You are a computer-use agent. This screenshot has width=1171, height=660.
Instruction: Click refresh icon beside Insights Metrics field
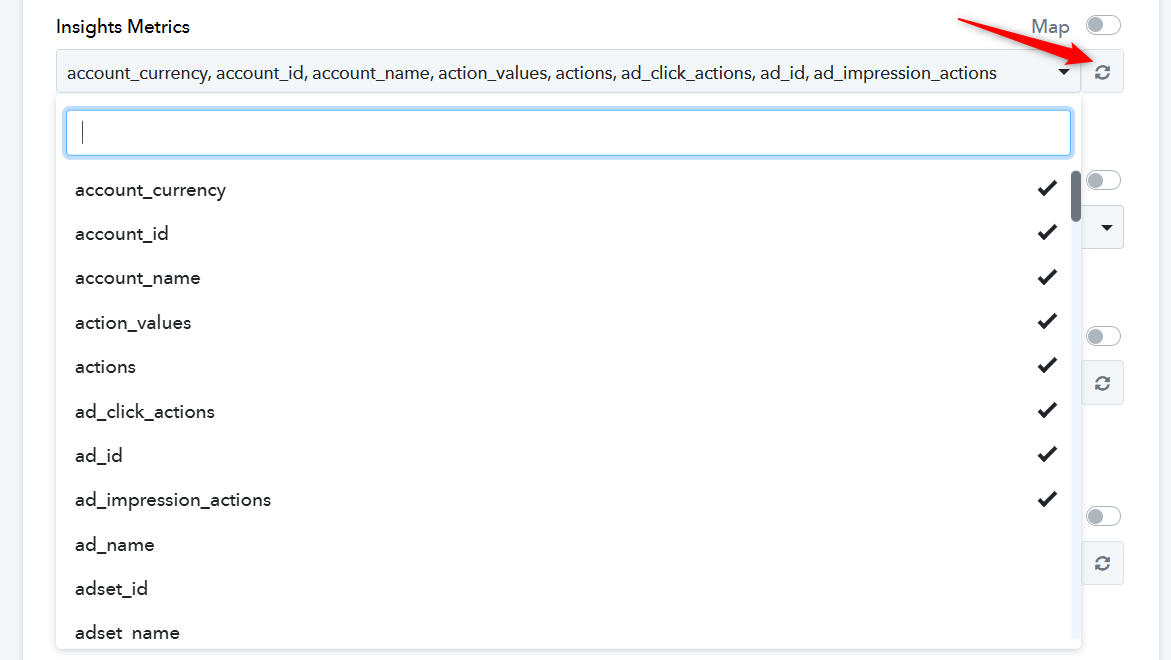click(1102, 72)
